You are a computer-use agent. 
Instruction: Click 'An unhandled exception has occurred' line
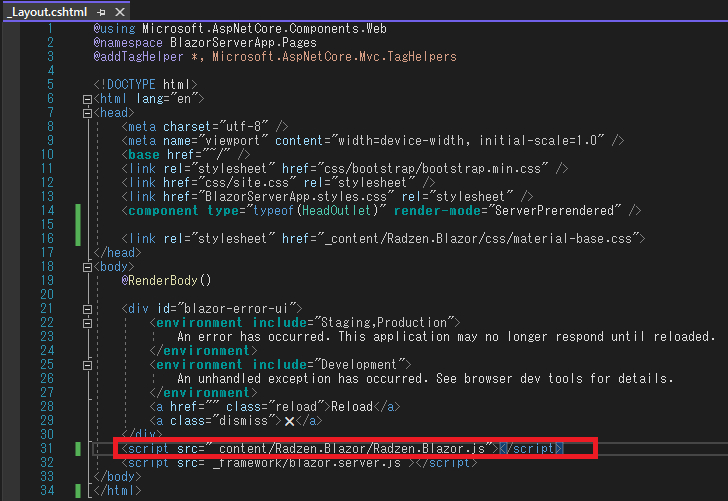point(425,379)
